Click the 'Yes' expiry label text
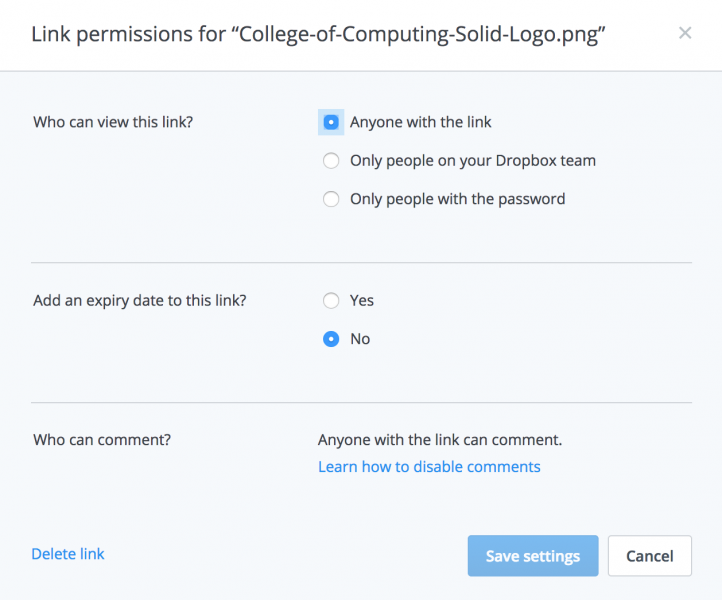This screenshot has width=722, height=600. click(x=362, y=300)
